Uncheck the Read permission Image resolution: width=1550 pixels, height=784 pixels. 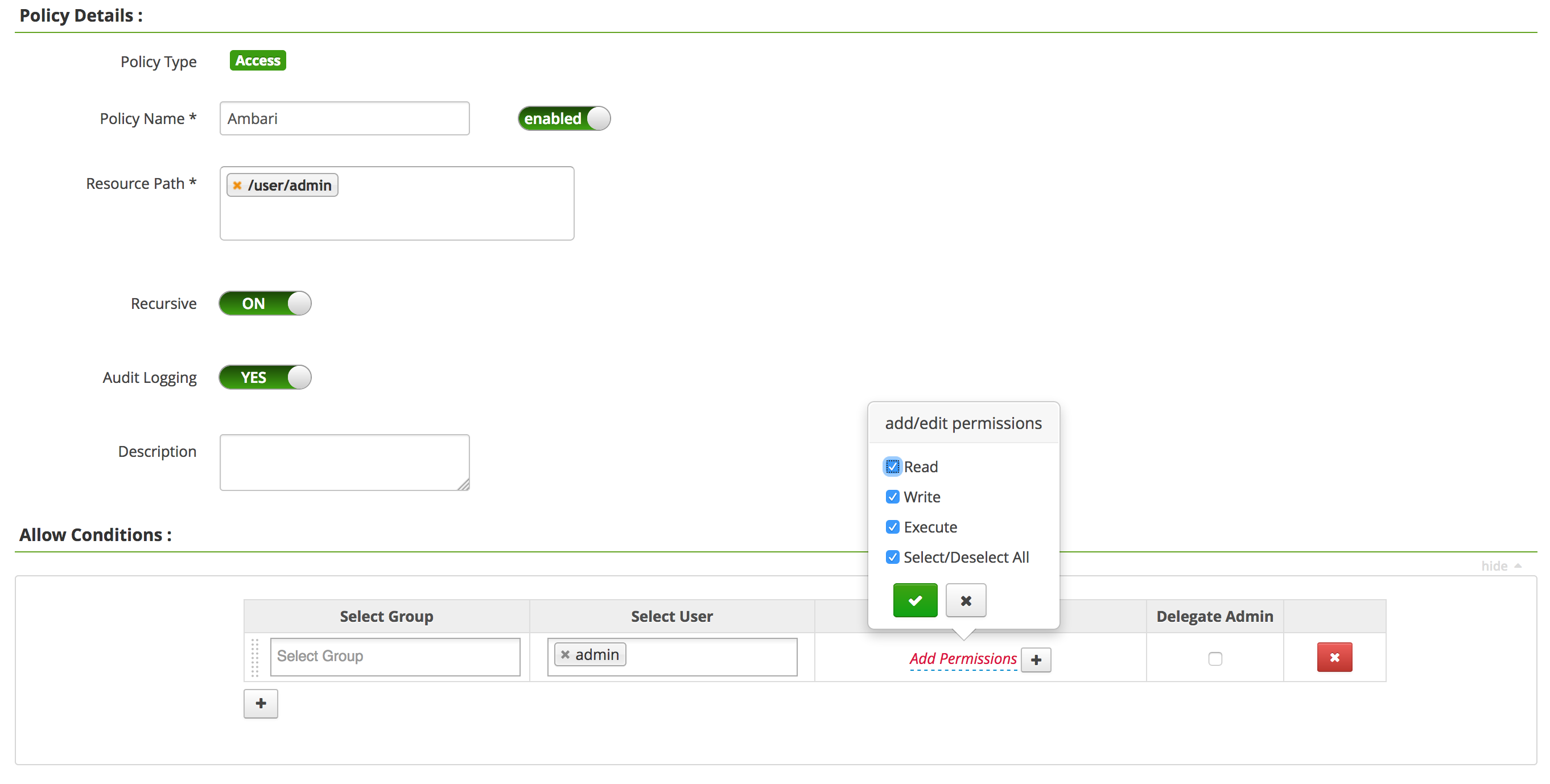click(892, 467)
